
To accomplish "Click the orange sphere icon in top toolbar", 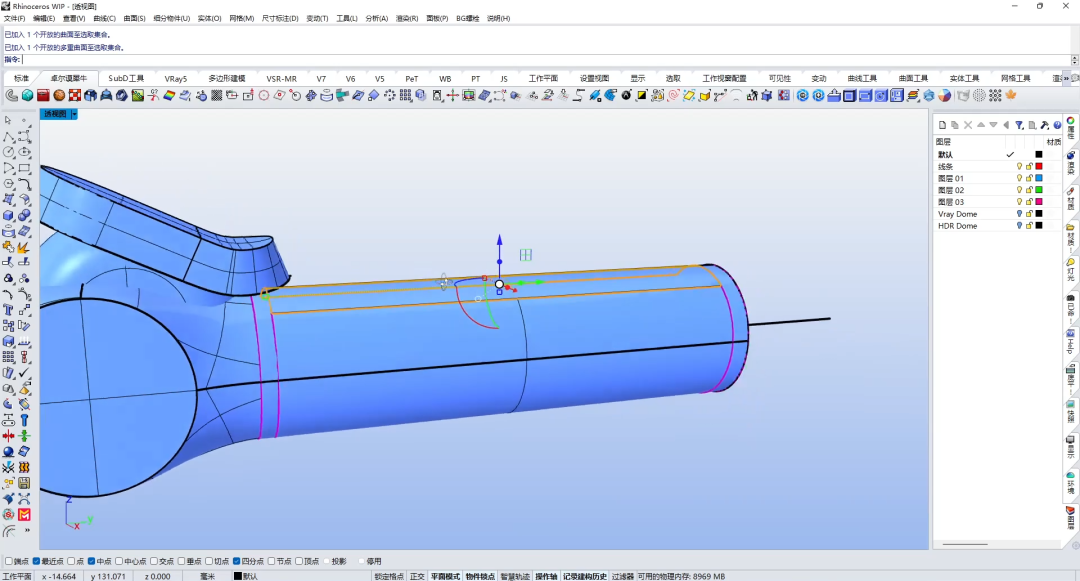I will coord(59,96).
